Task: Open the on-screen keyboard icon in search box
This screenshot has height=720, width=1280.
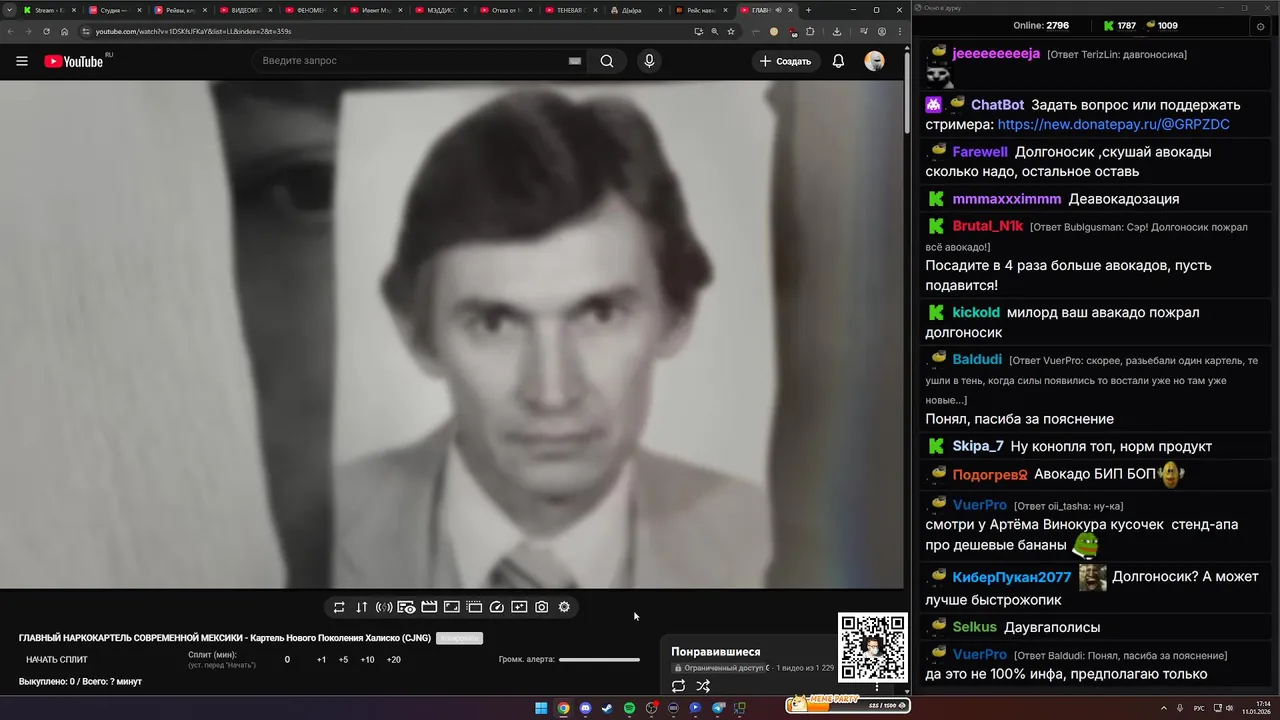Action: [575, 61]
